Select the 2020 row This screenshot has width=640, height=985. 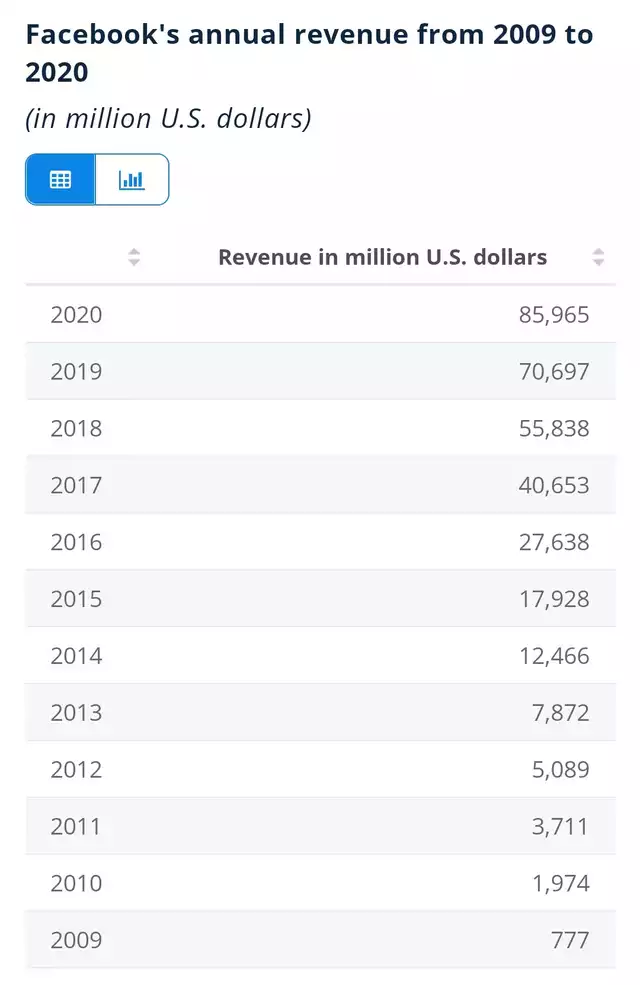pos(320,314)
